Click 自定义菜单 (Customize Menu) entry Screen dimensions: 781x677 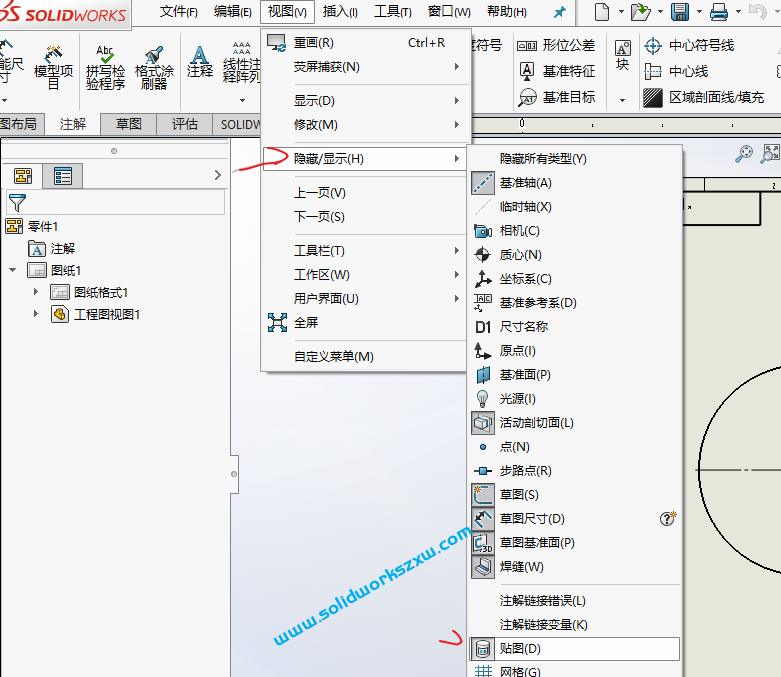click(333, 357)
